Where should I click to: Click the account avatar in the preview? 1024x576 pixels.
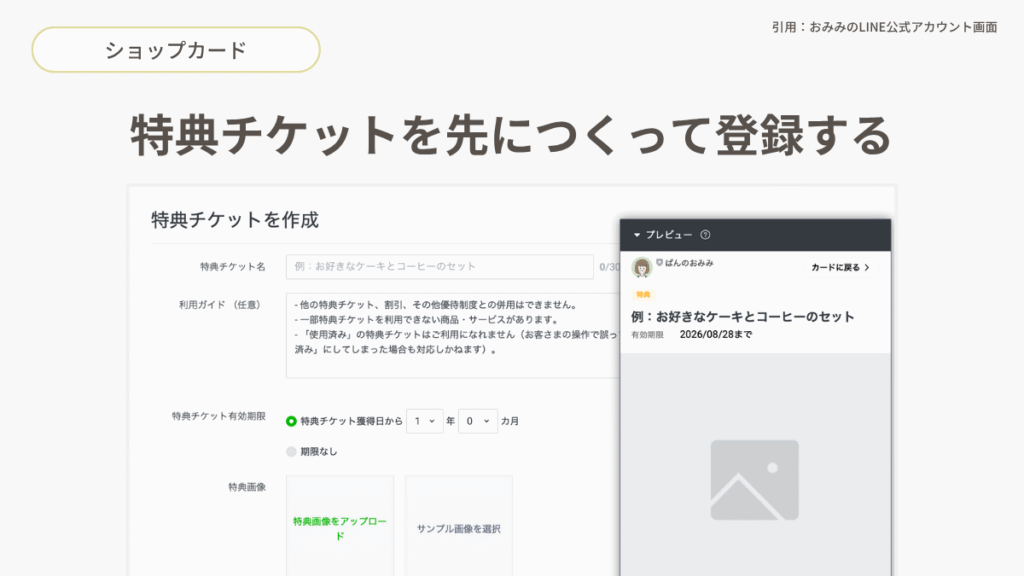(x=642, y=267)
